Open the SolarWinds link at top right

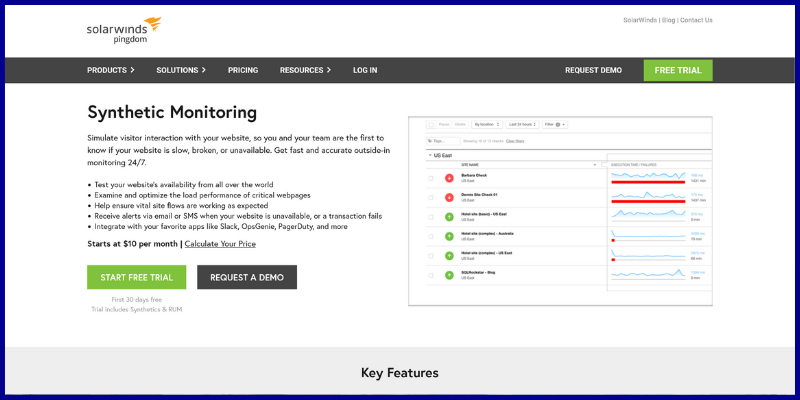tap(640, 20)
